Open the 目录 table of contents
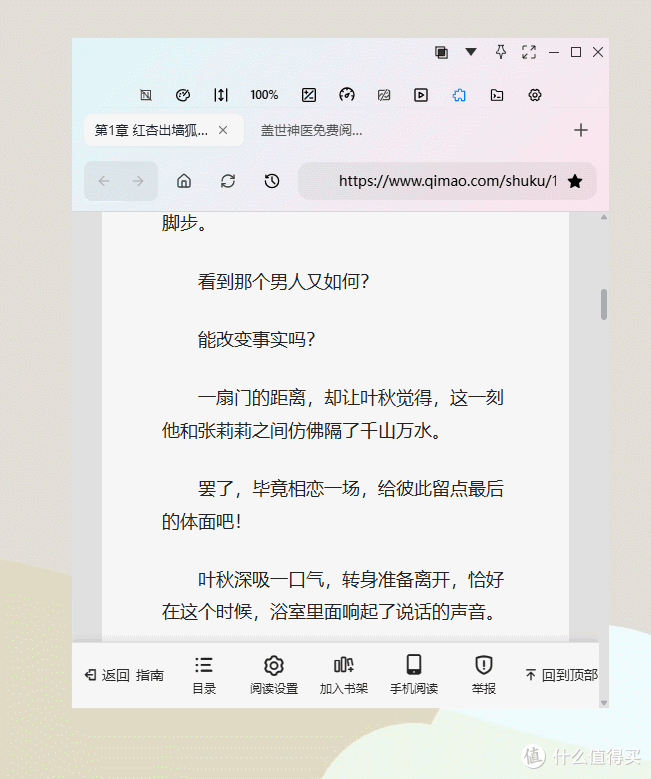The height and width of the screenshot is (779, 651). point(204,675)
